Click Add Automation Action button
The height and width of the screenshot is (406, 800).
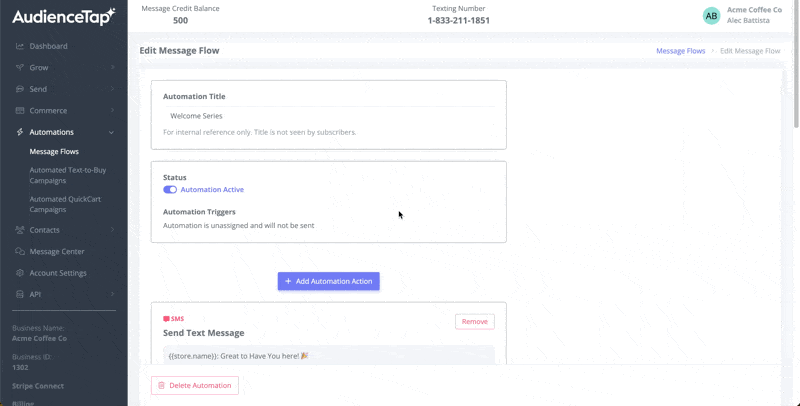[x=329, y=281]
